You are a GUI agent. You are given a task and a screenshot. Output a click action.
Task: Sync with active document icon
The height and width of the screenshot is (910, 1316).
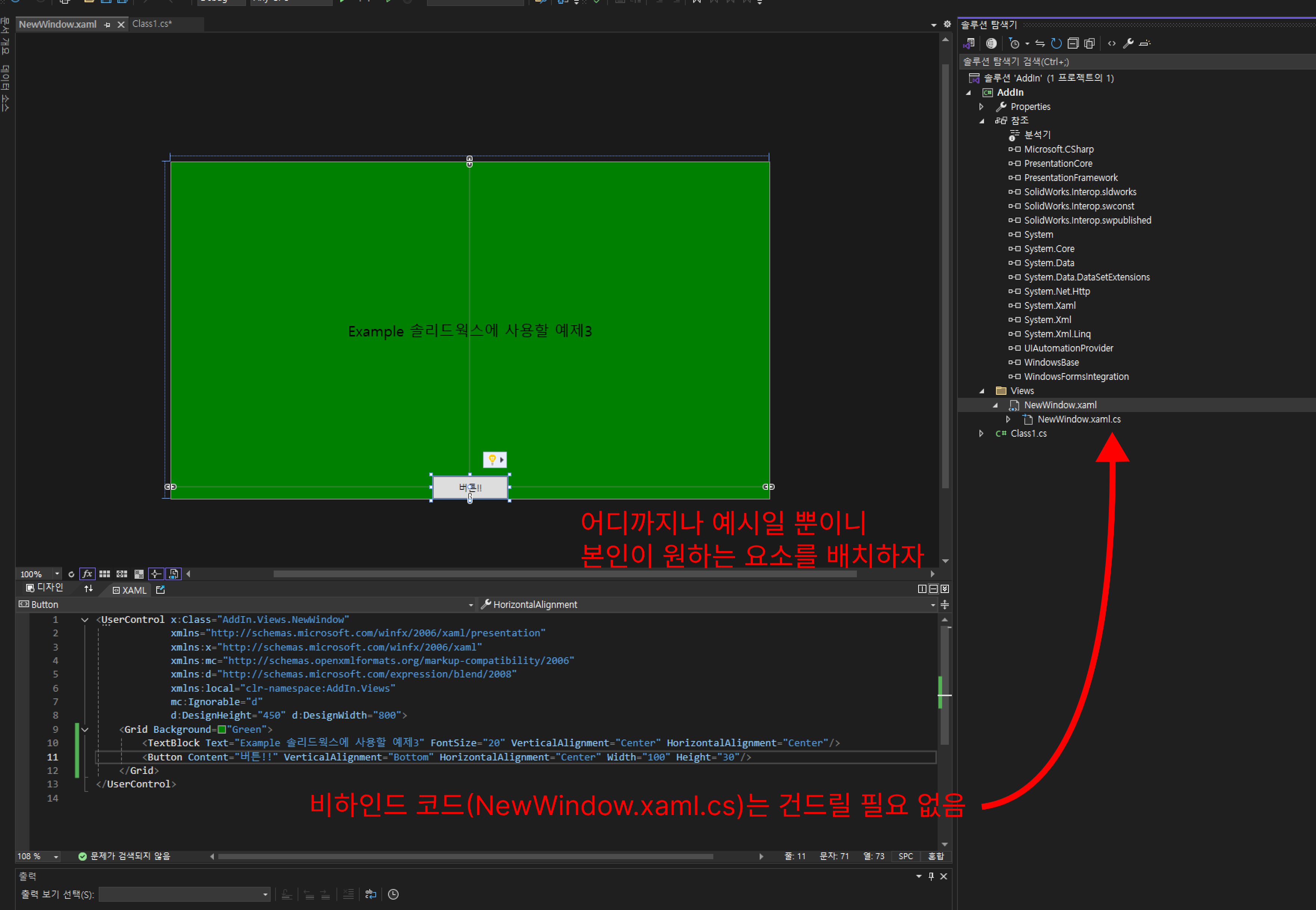1040,43
